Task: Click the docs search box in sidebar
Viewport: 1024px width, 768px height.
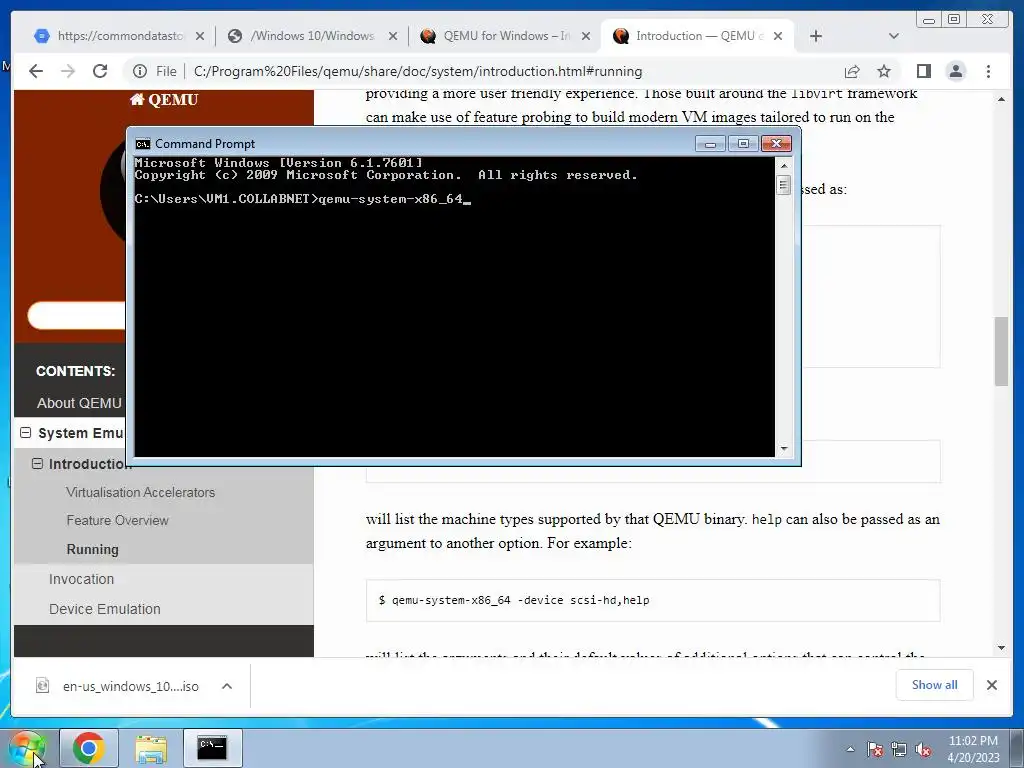Action: pyautogui.click(x=76, y=315)
